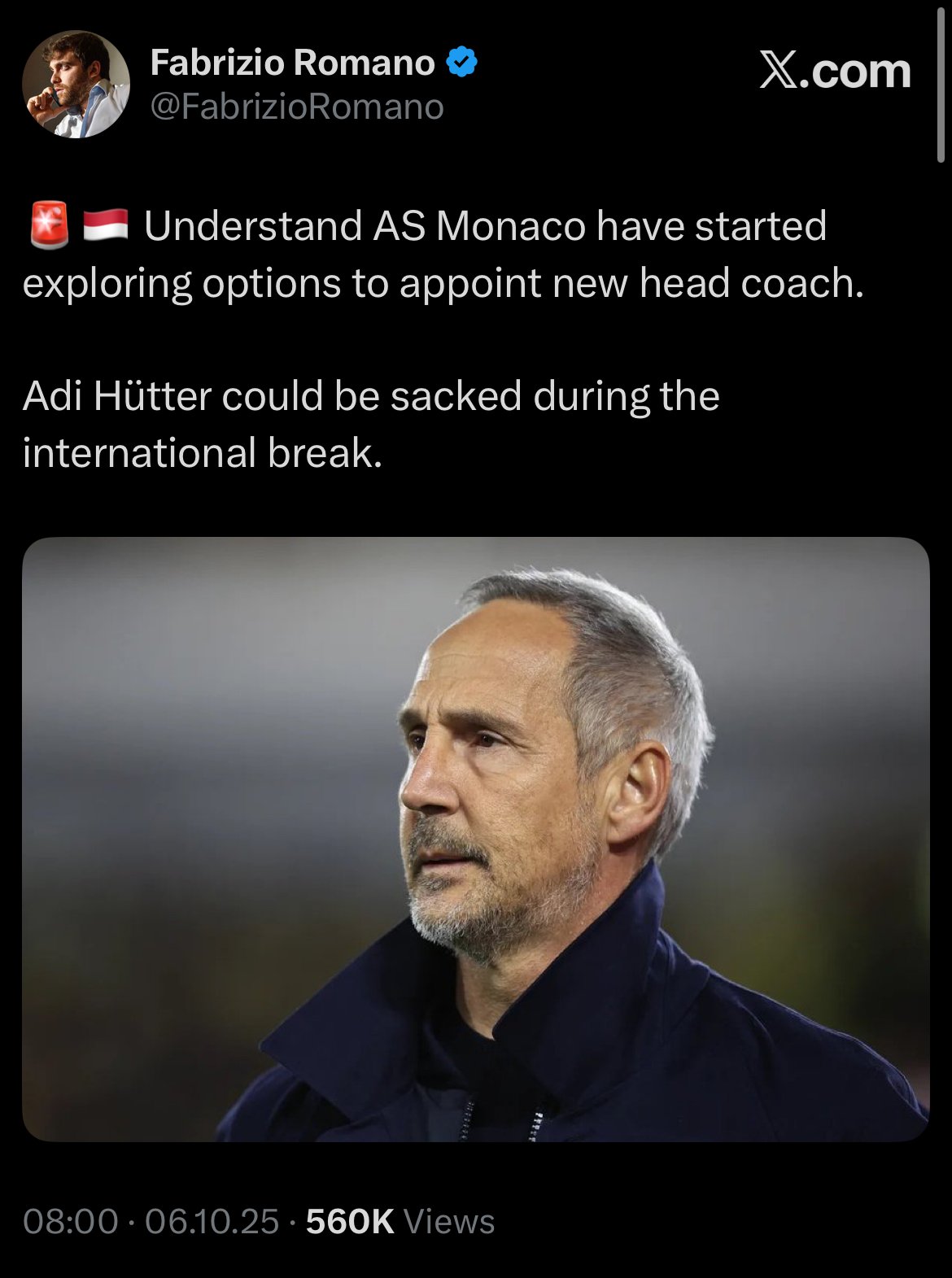This screenshot has width=952, height=1278.
Task: Tap the X.com logo
Action: click(x=835, y=71)
